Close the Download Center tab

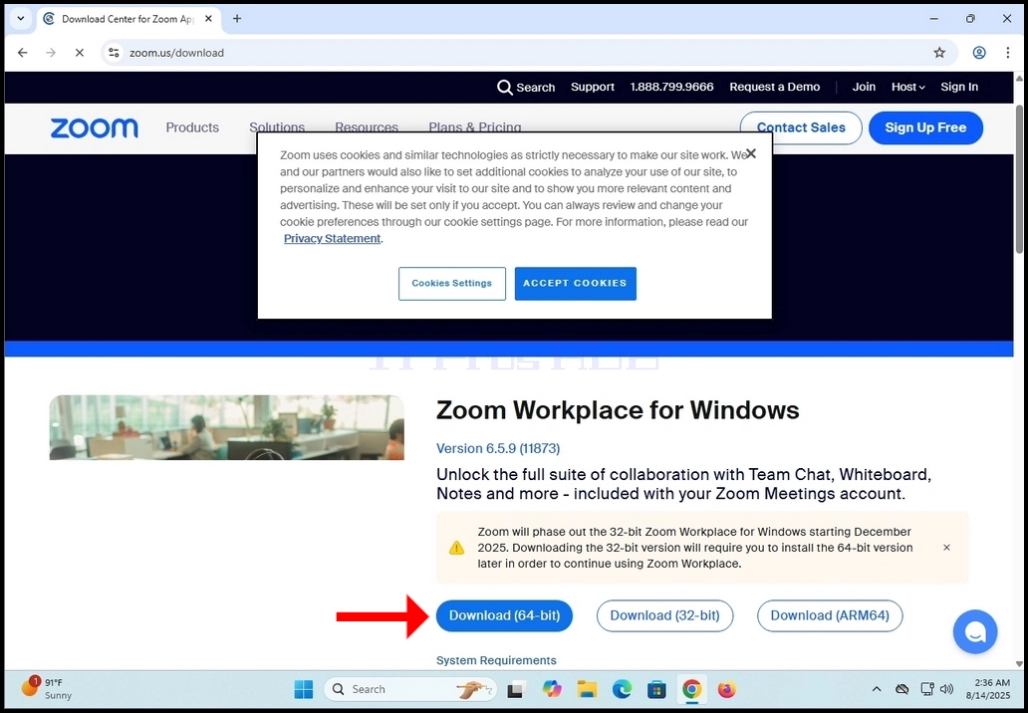(x=208, y=18)
